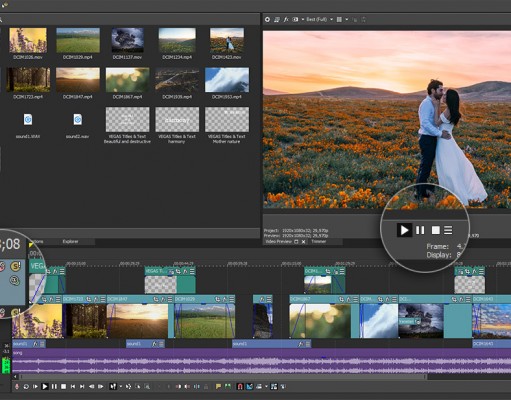Solo the top video track
Viewport: 511px width, 400px height.
15,266
